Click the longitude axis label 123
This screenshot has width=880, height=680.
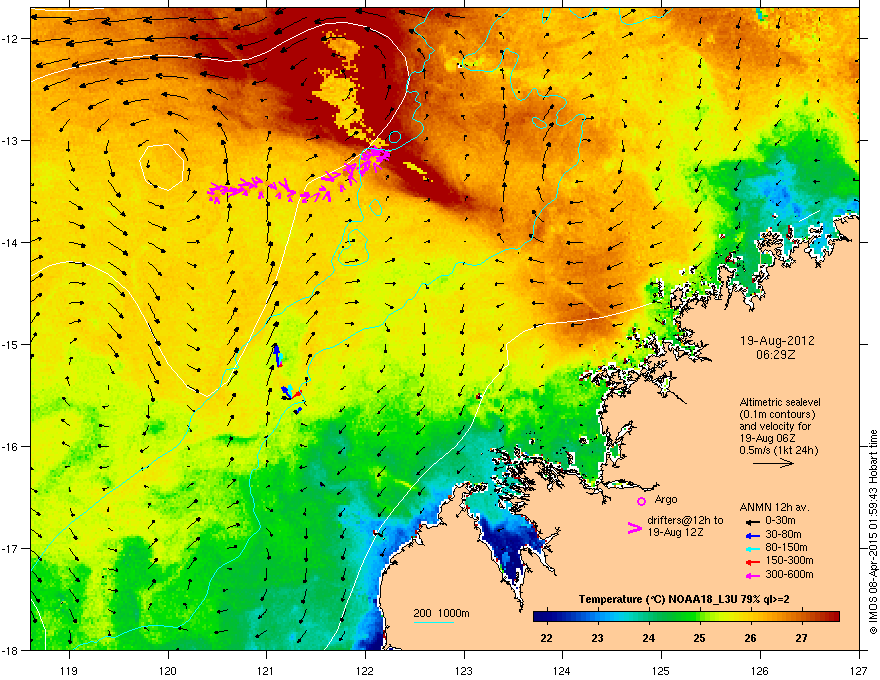[x=464, y=670]
